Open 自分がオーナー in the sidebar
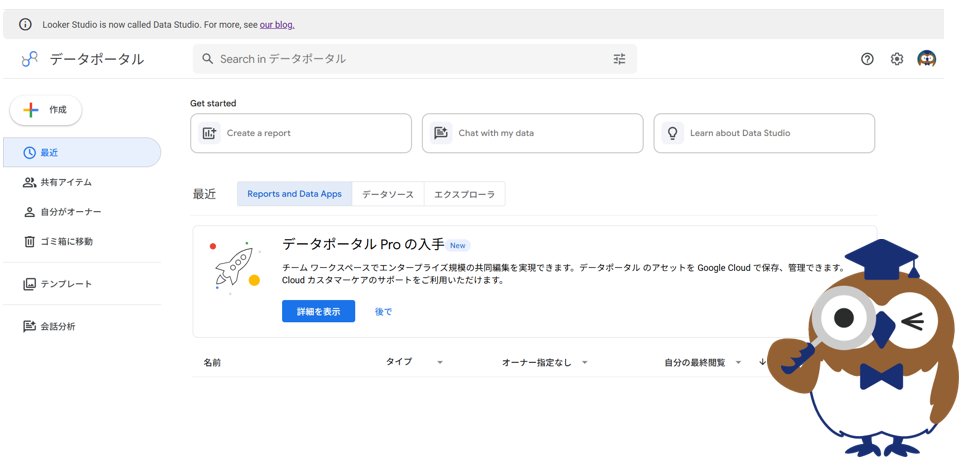 point(82,212)
